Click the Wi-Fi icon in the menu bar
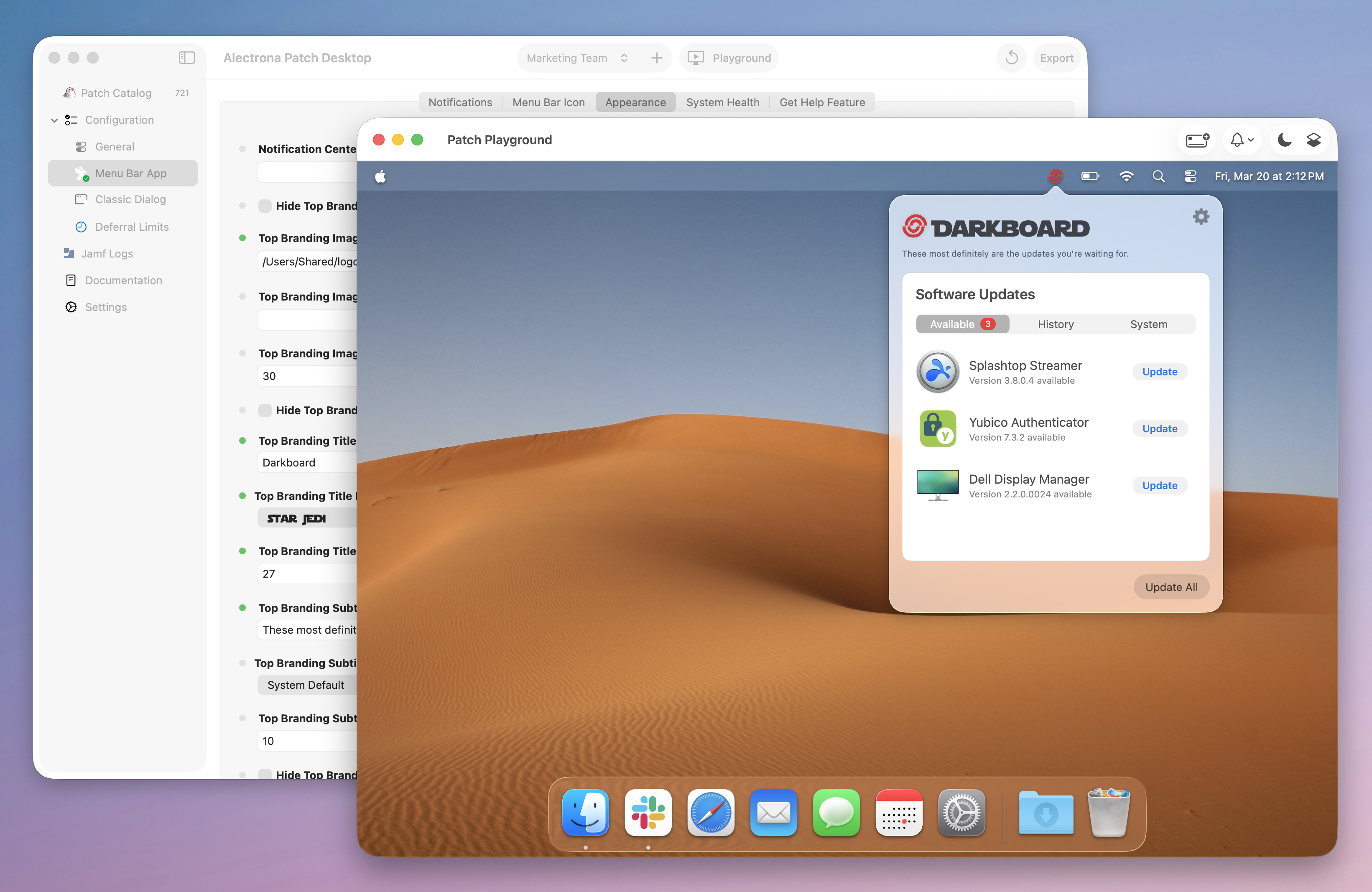The width and height of the screenshot is (1372, 892). point(1126,176)
